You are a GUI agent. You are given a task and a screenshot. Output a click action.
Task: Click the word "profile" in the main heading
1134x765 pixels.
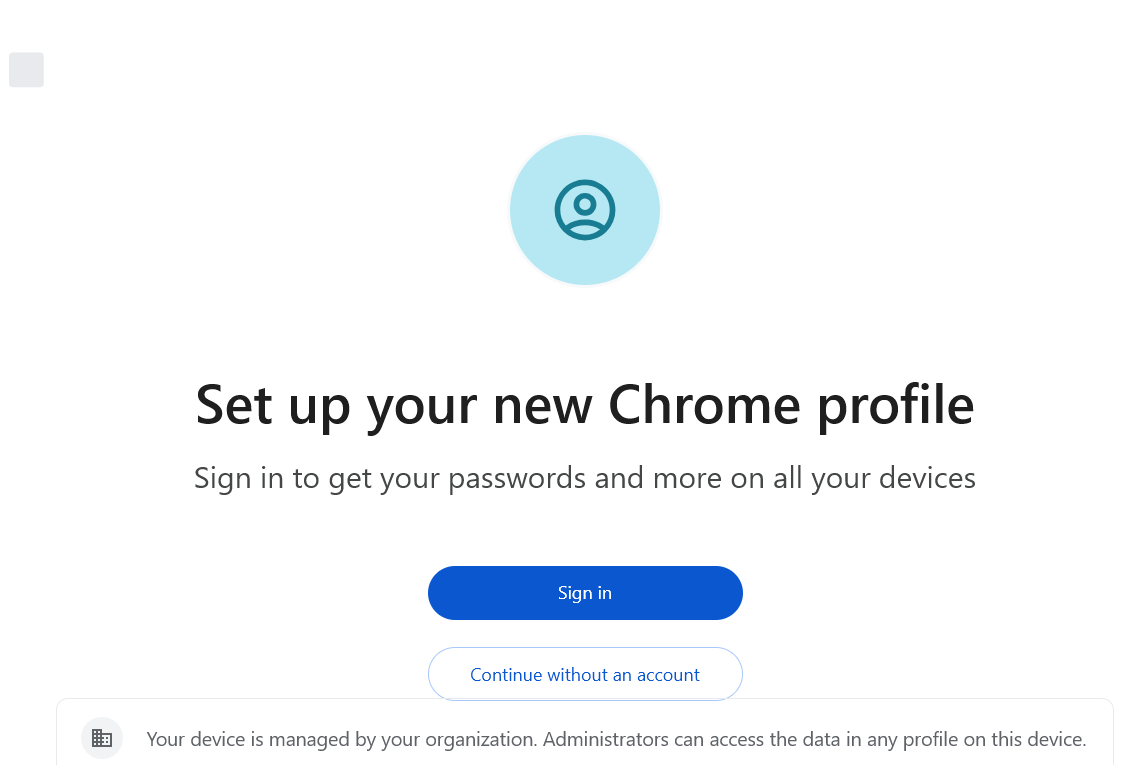[x=896, y=404]
